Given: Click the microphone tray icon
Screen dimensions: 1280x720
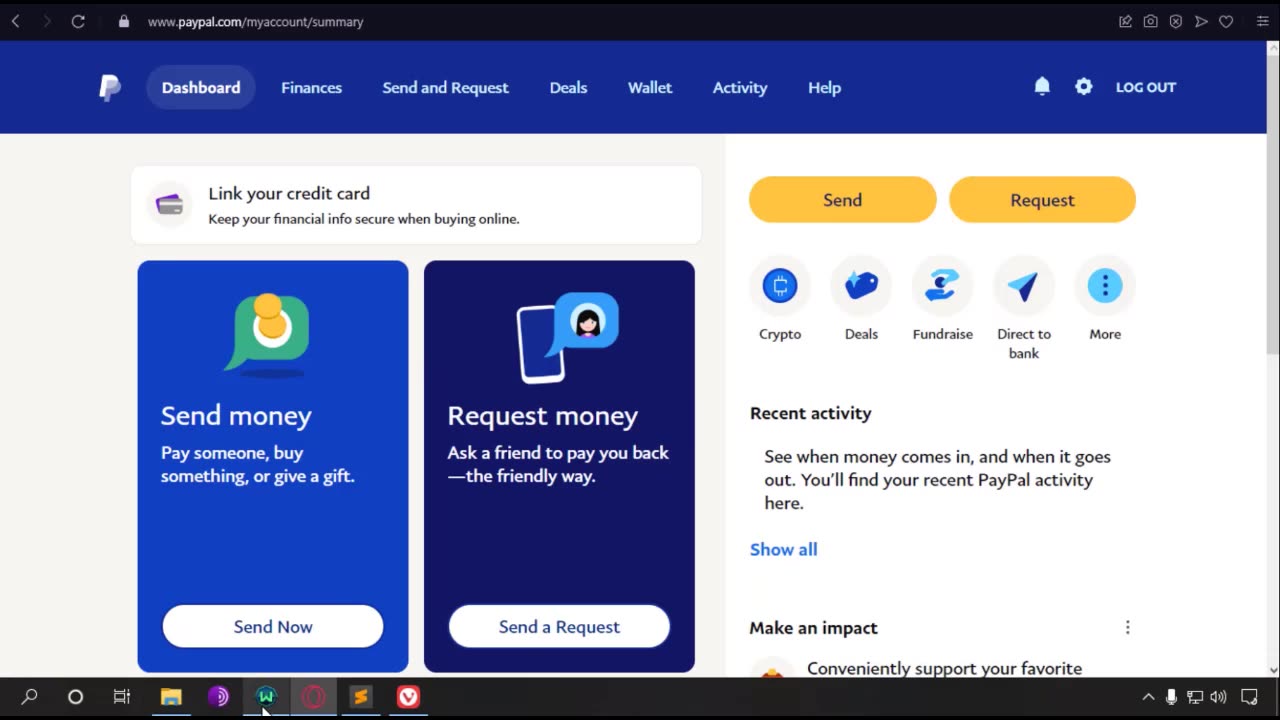Looking at the screenshot, I should point(1171,697).
